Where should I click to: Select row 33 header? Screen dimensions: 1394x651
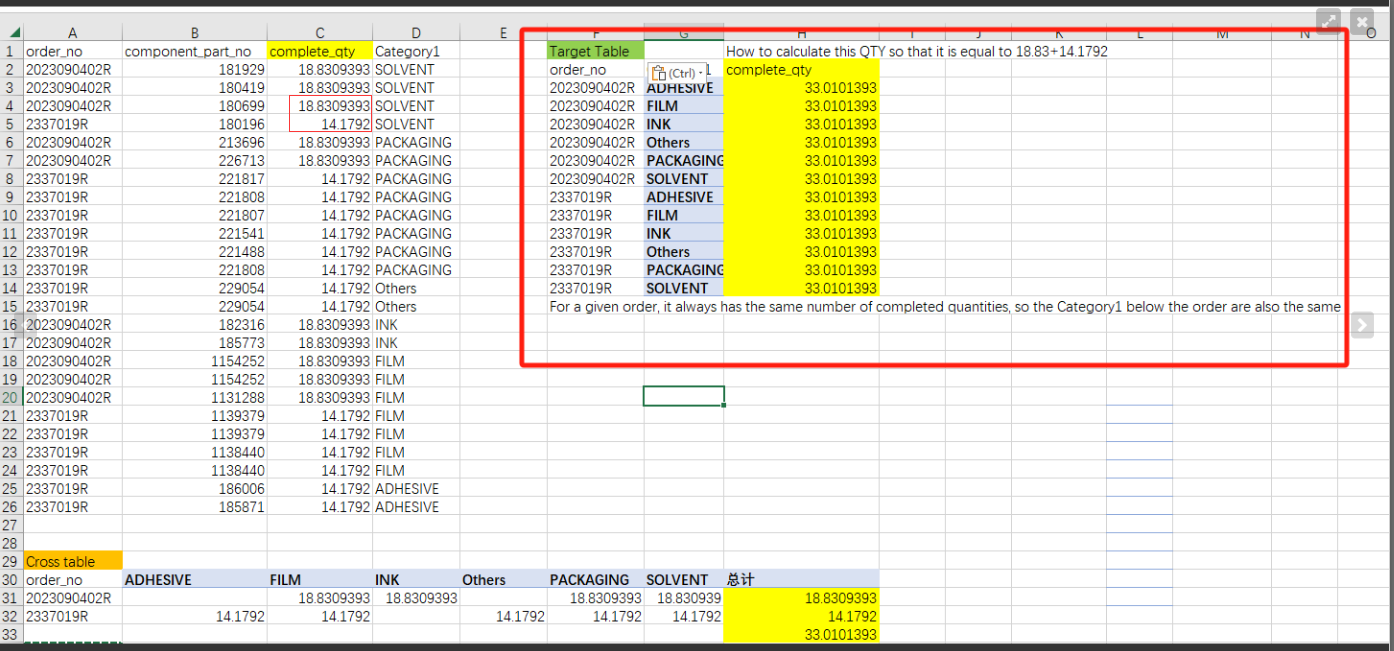click(11, 634)
